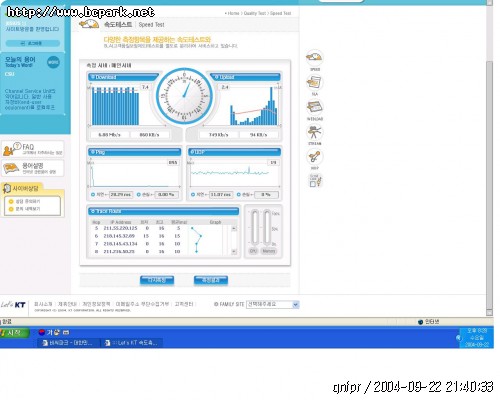Click the 용어설명 book icon

pyautogui.click(x=11, y=168)
